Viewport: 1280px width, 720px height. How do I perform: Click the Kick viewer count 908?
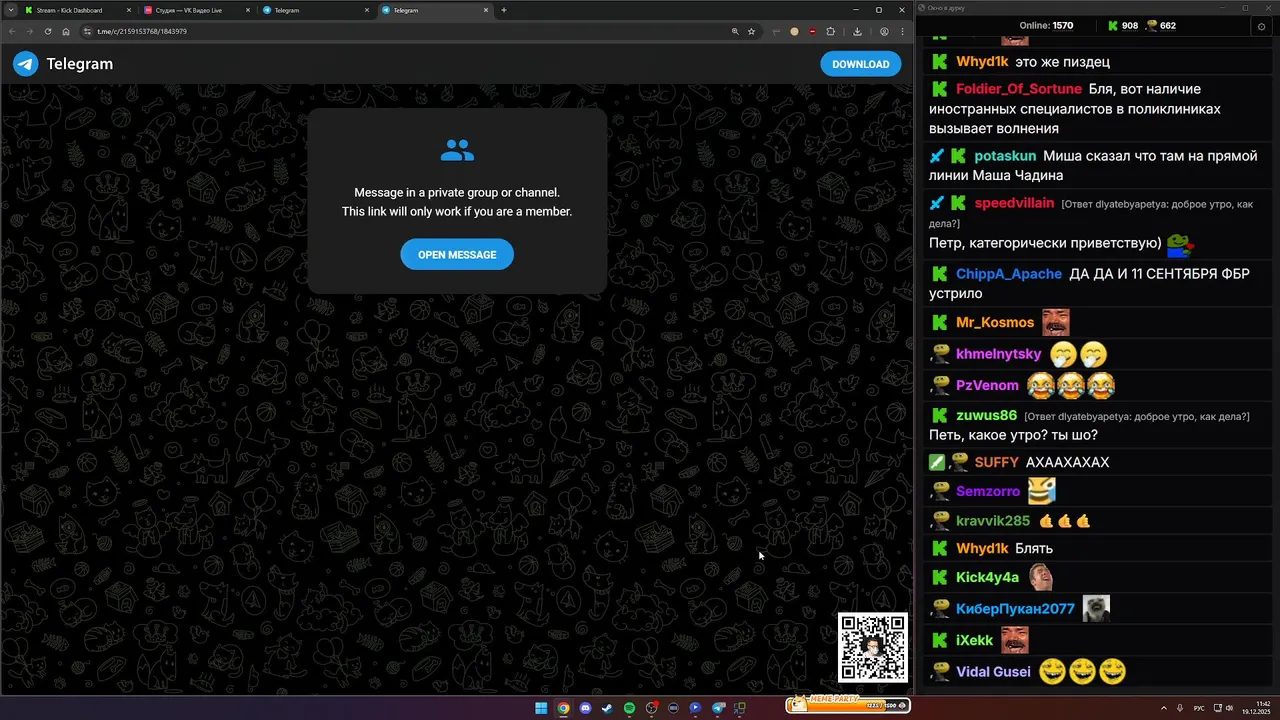(x=1123, y=26)
